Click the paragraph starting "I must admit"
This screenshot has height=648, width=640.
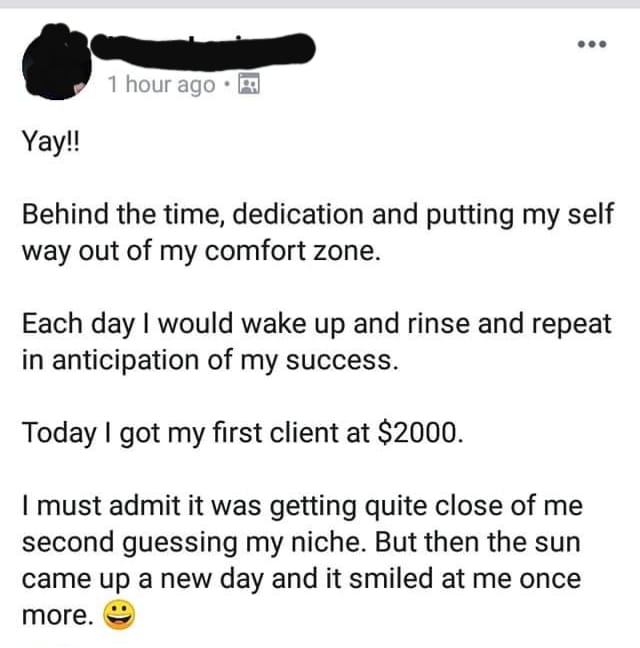pos(302,560)
